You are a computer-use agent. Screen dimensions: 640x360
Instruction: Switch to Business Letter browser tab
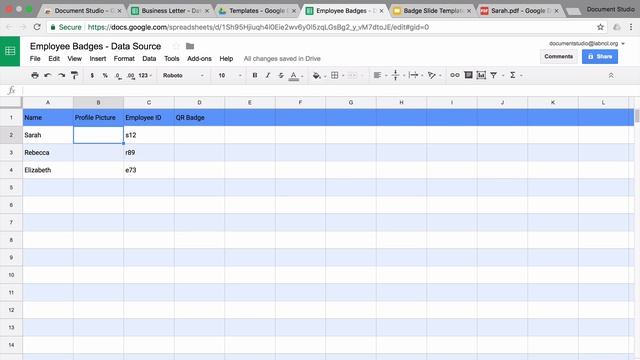point(171,11)
